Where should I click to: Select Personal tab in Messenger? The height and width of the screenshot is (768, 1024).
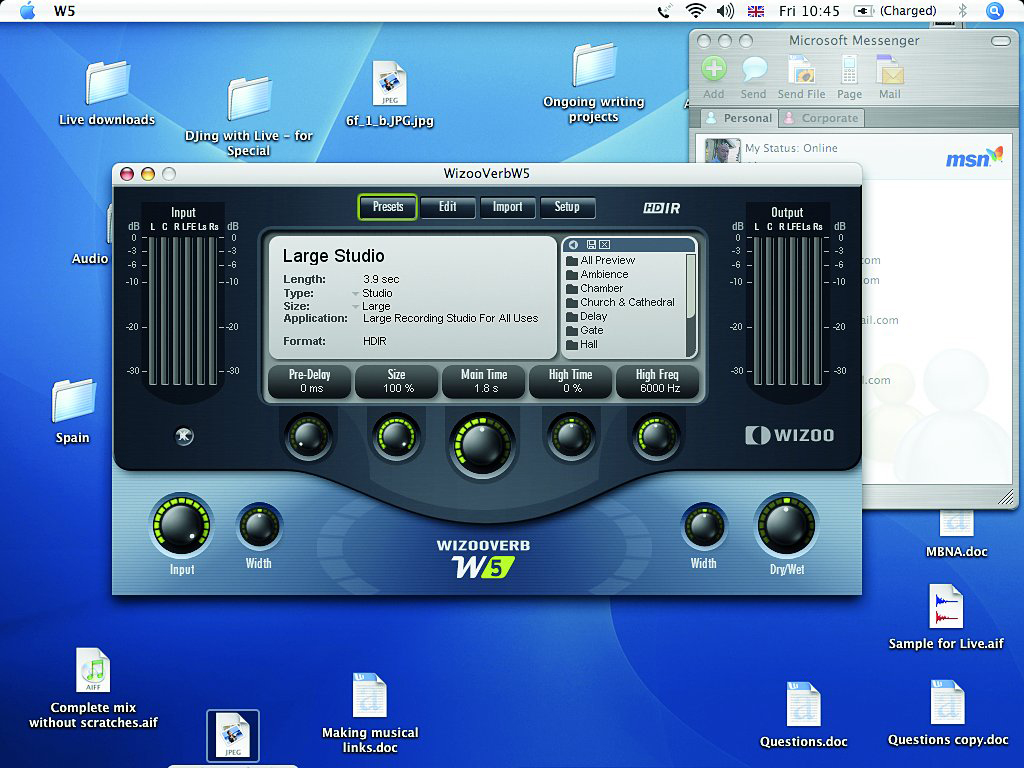(x=738, y=118)
